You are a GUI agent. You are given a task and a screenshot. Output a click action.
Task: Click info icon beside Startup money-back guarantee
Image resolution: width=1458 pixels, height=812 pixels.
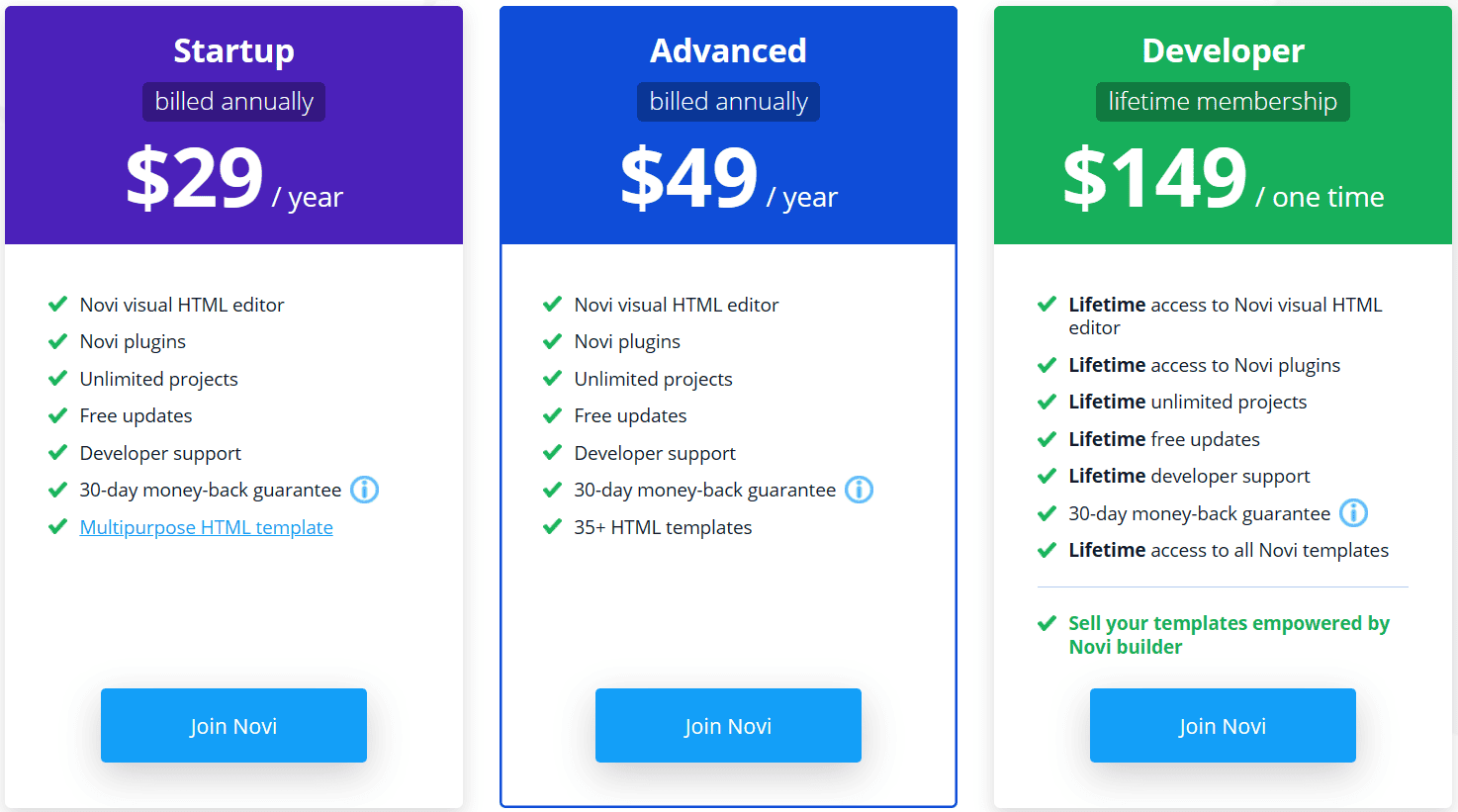pos(365,490)
